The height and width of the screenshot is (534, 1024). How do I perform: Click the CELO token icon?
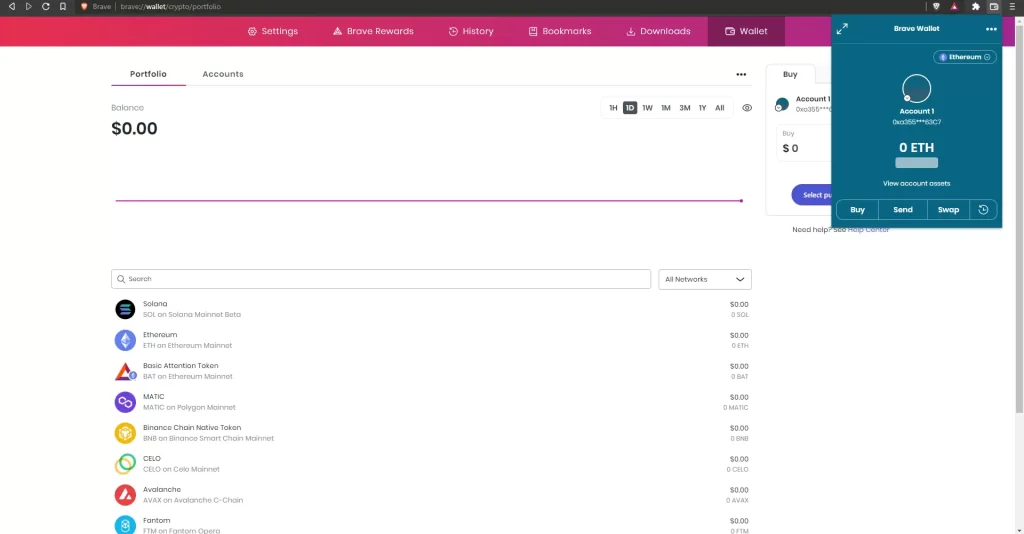pyautogui.click(x=125, y=464)
